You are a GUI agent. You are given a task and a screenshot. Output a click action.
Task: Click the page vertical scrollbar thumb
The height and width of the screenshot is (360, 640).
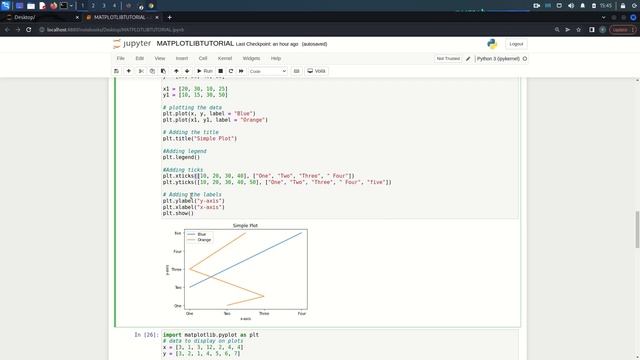coord(637,229)
